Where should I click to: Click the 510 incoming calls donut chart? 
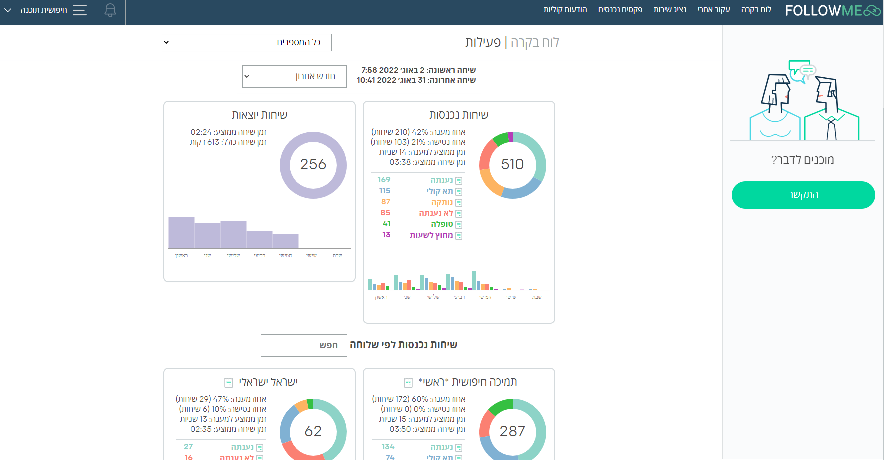click(x=512, y=165)
